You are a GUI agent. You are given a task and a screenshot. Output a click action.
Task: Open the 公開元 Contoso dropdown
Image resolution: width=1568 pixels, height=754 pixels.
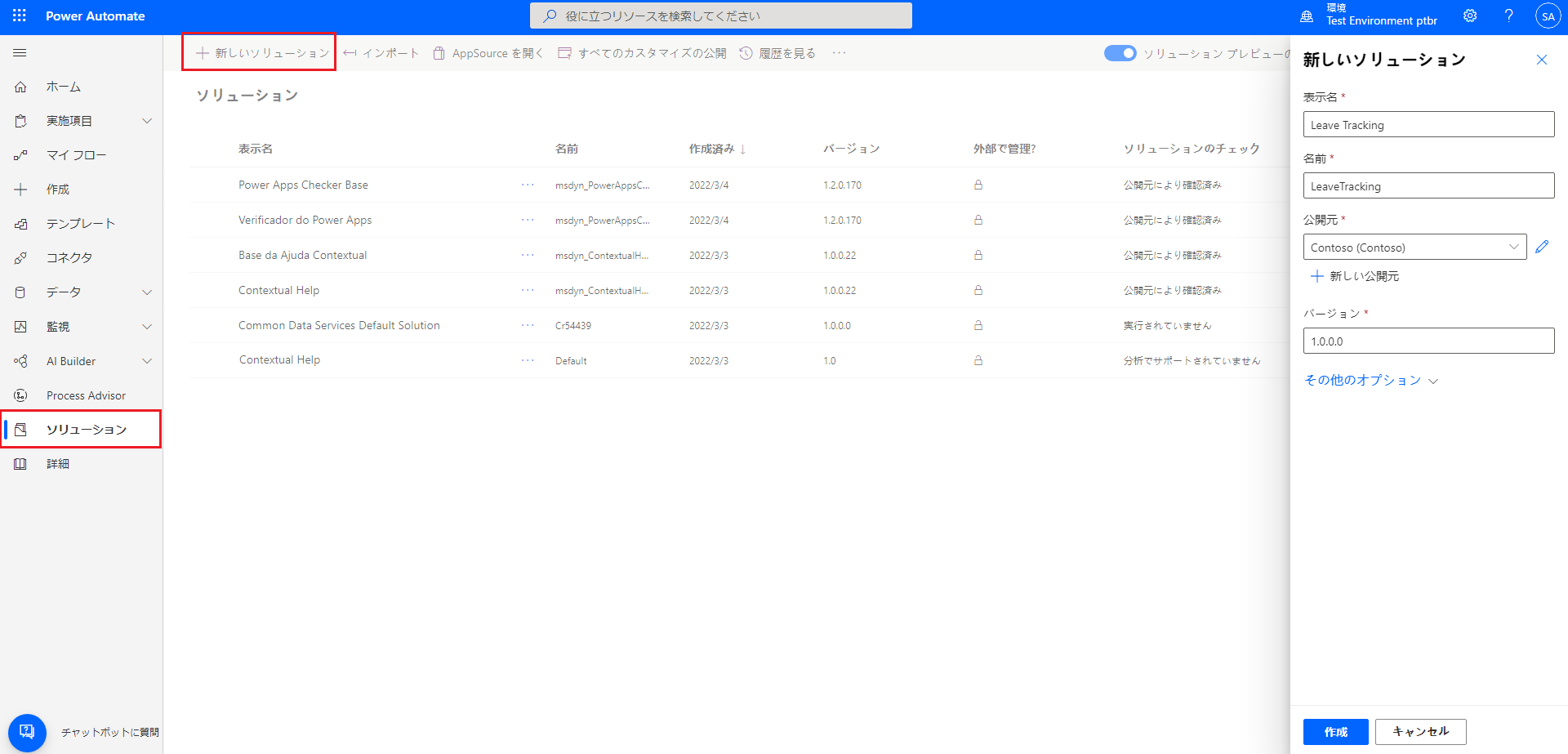point(1414,248)
